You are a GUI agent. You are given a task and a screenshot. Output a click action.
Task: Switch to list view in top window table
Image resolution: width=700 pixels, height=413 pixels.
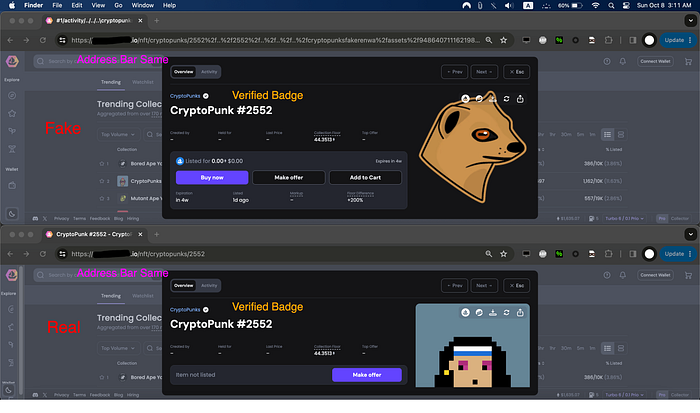pyautogui.click(x=608, y=134)
